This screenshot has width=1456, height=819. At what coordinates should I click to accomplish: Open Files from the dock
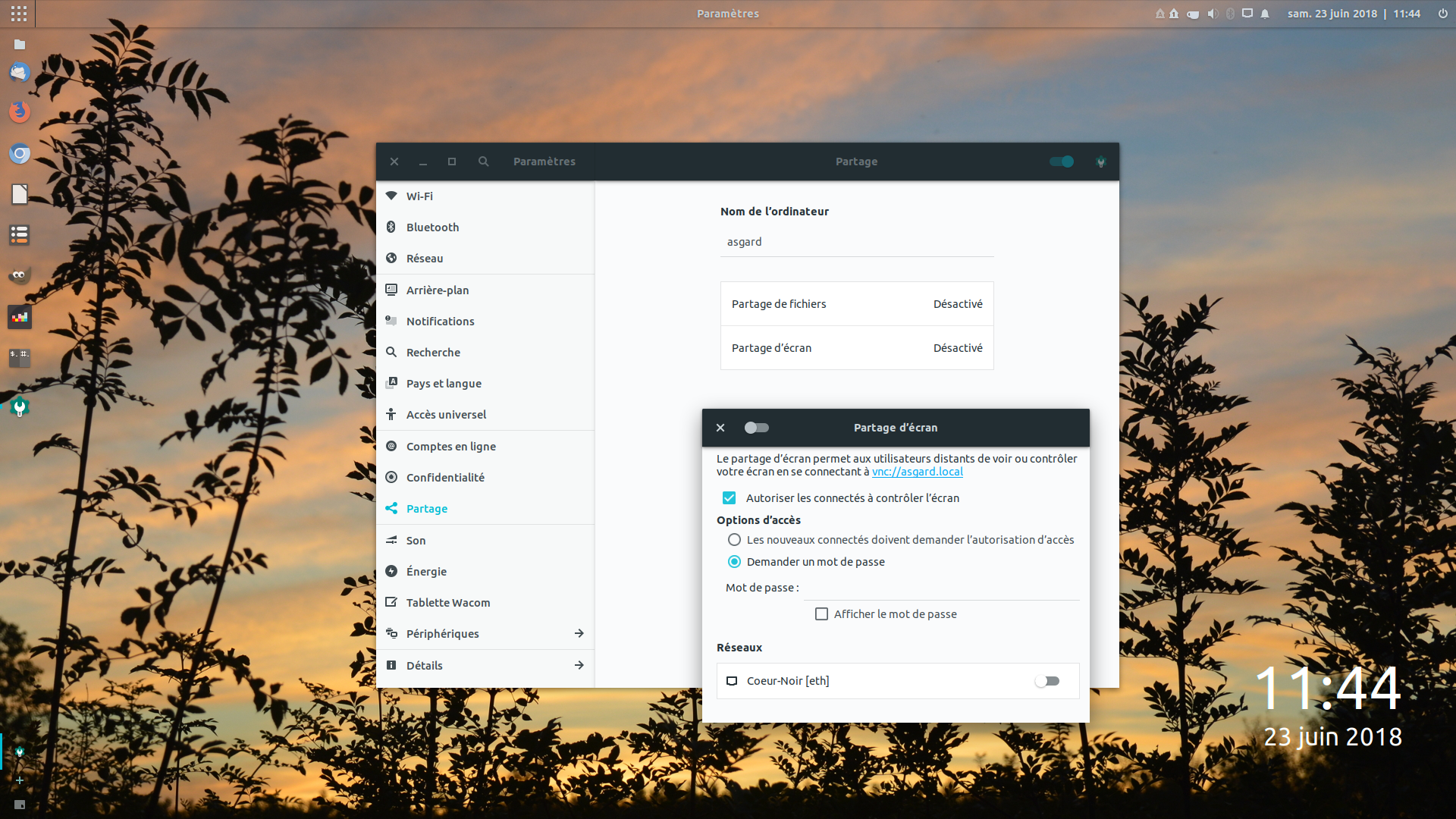pyautogui.click(x=20, y=45)
